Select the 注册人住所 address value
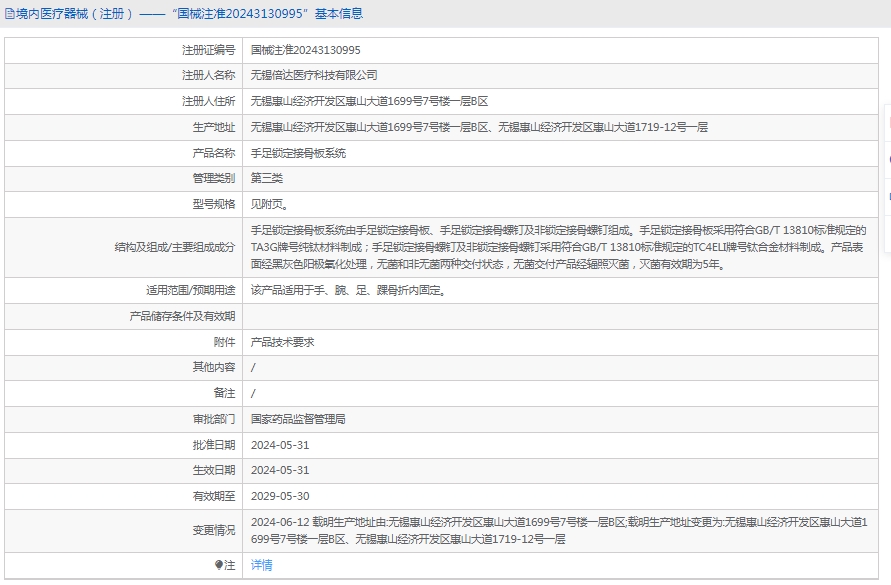 pyautogui.click(x=369, y=101)
